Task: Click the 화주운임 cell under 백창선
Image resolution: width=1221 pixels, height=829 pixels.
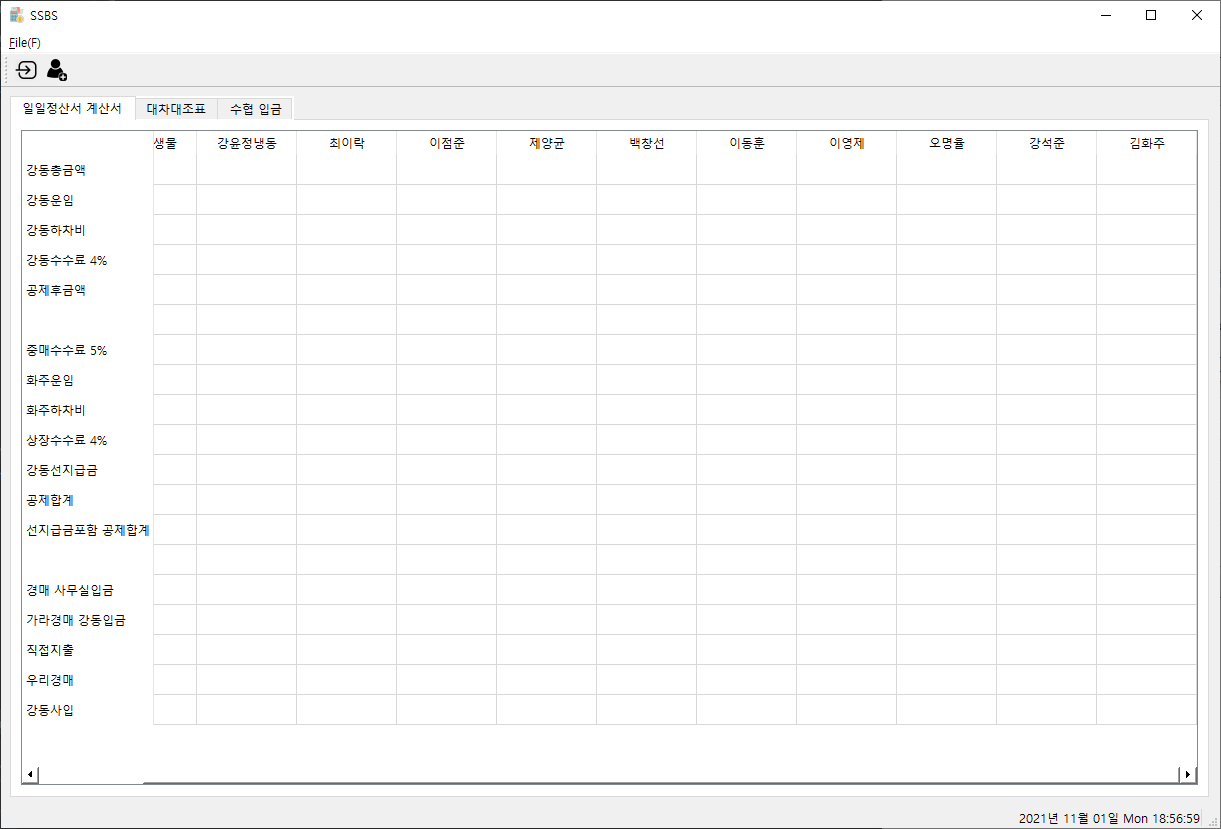Action: click(646, 380)
